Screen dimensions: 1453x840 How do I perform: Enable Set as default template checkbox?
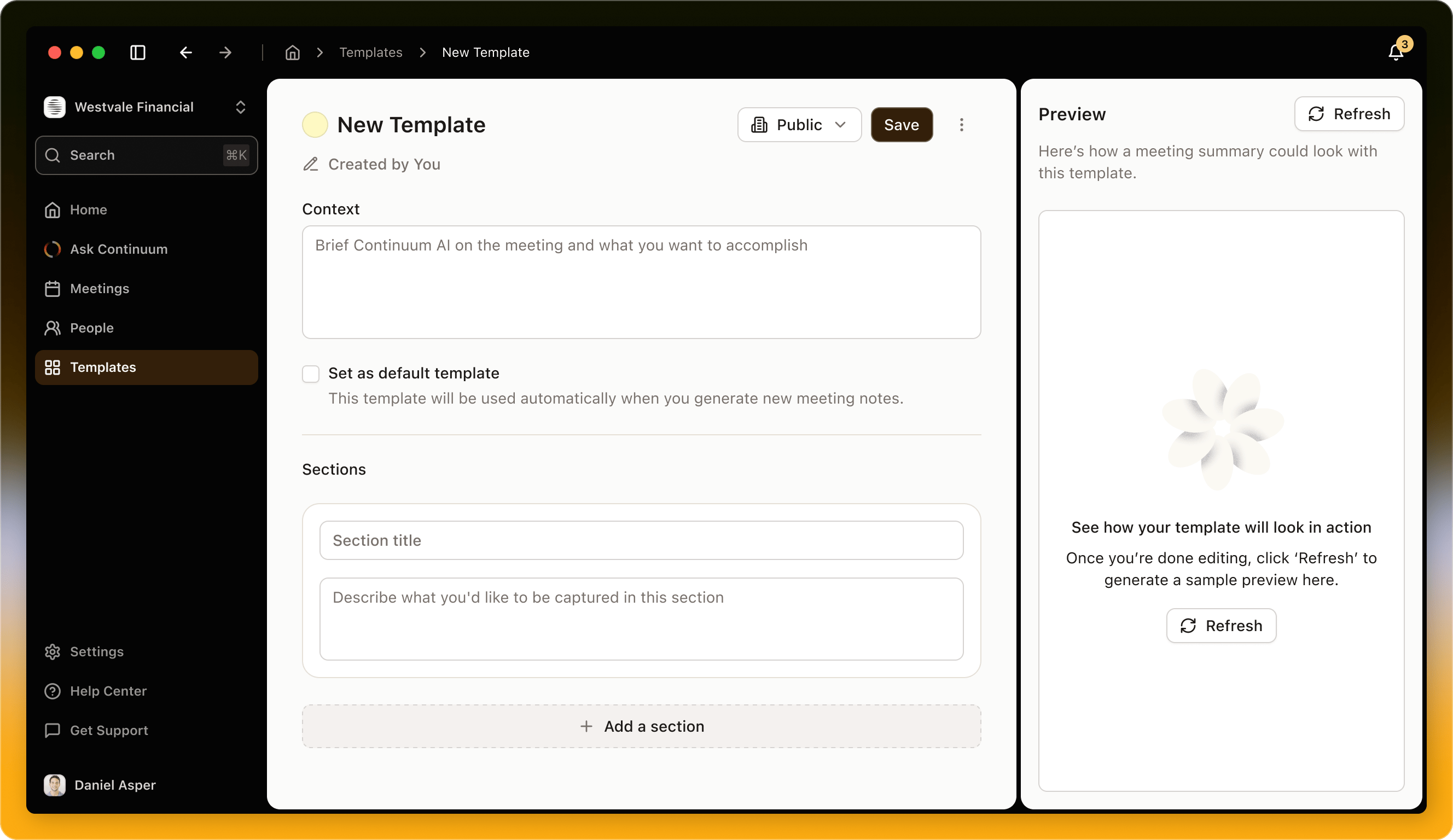(311, 374)
